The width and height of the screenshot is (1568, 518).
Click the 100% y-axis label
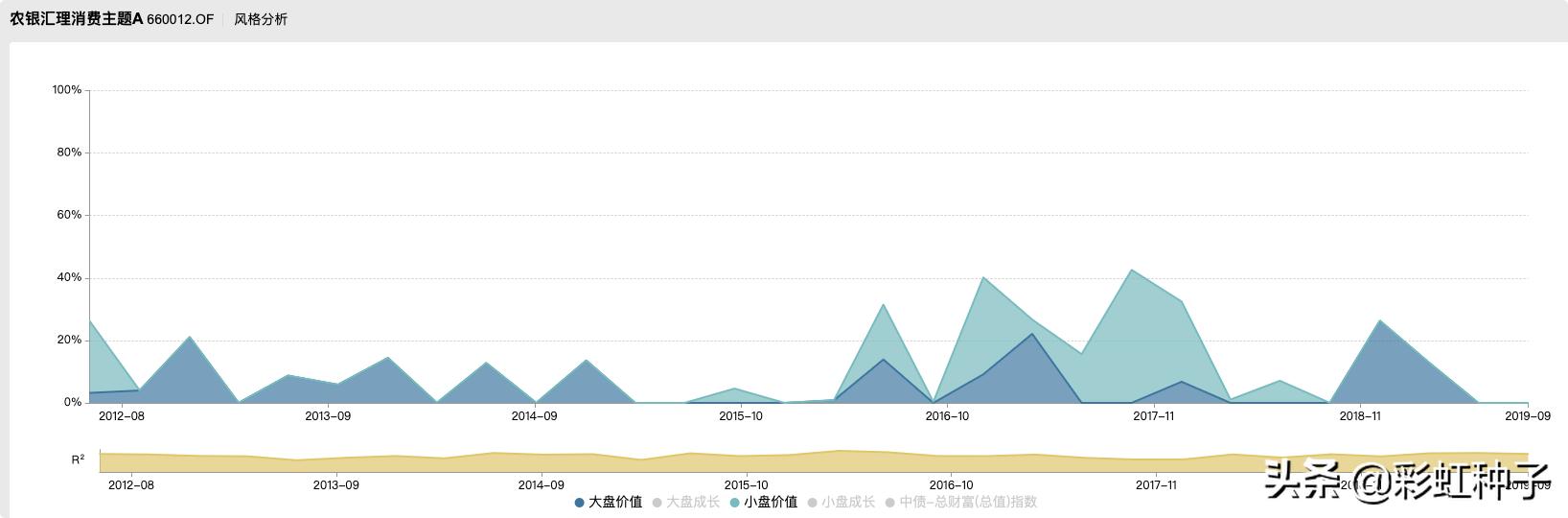coord(67,90)
